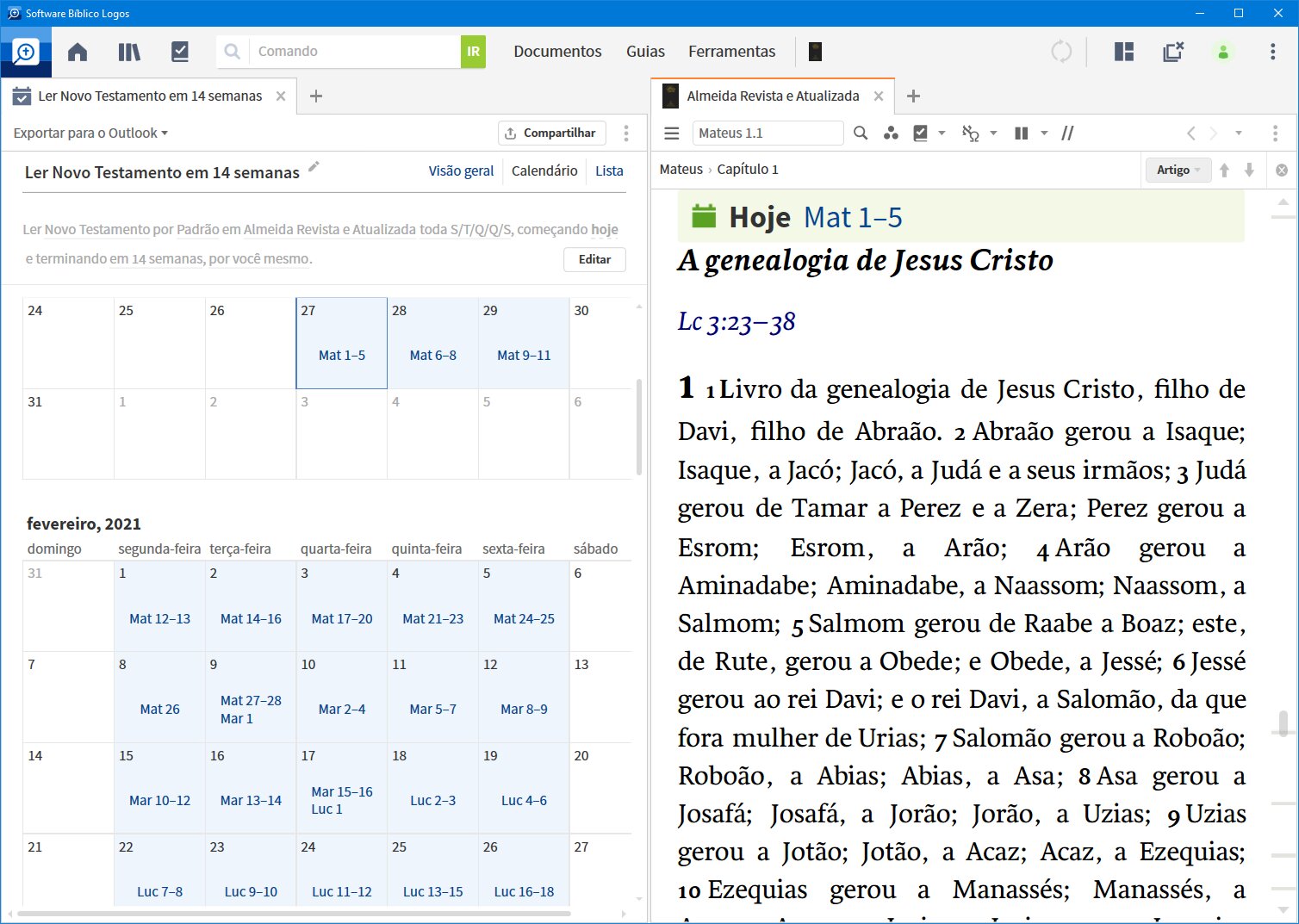Open Mat 6–8 reading on day 28
Viewport: 1299px width, 924px height.
433,355
